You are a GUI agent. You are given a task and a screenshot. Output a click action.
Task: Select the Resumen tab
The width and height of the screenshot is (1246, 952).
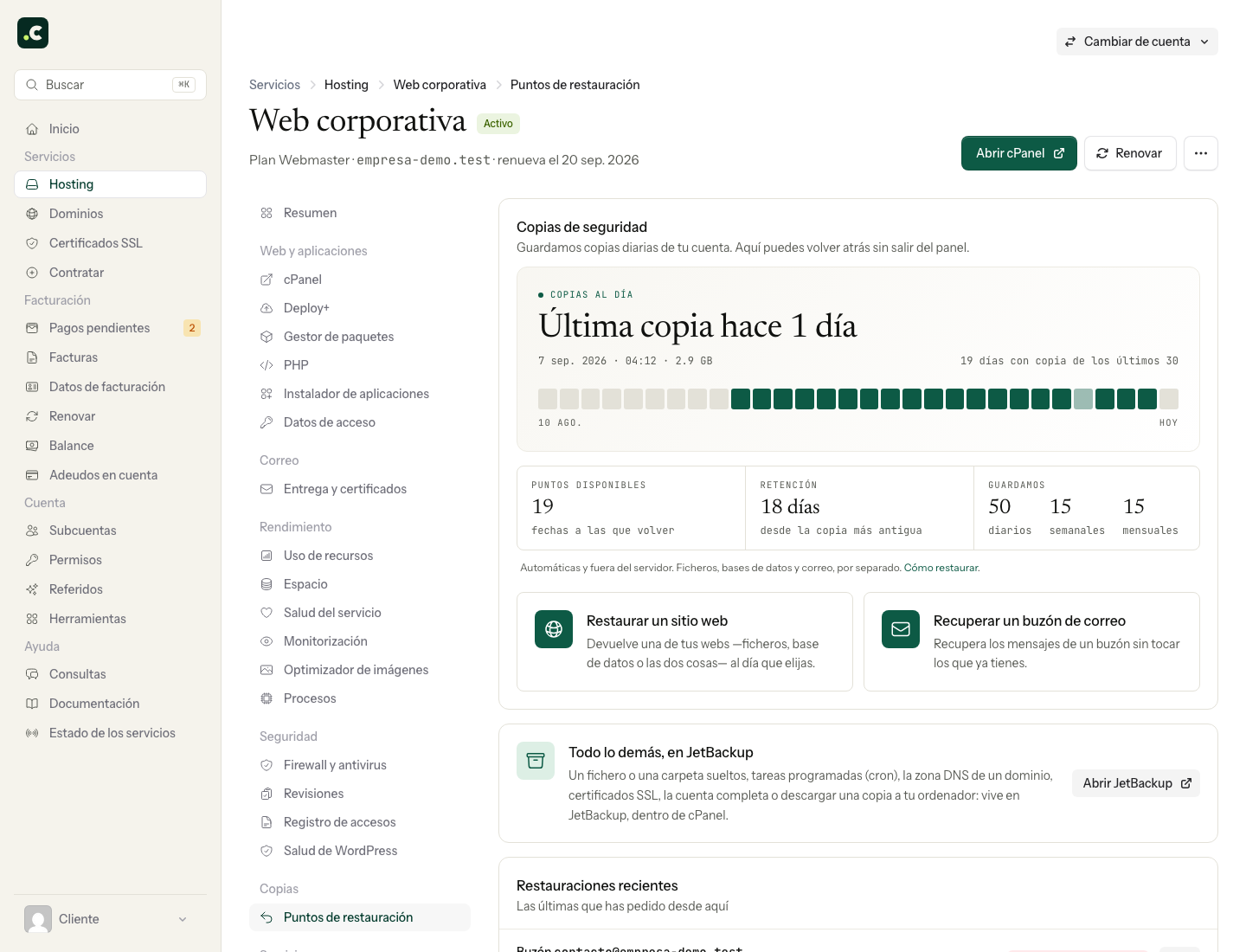click(360, 213)
